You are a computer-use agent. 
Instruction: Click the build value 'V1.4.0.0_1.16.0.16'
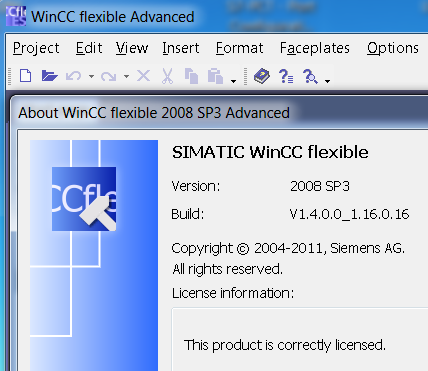click(x=349, y=214)
